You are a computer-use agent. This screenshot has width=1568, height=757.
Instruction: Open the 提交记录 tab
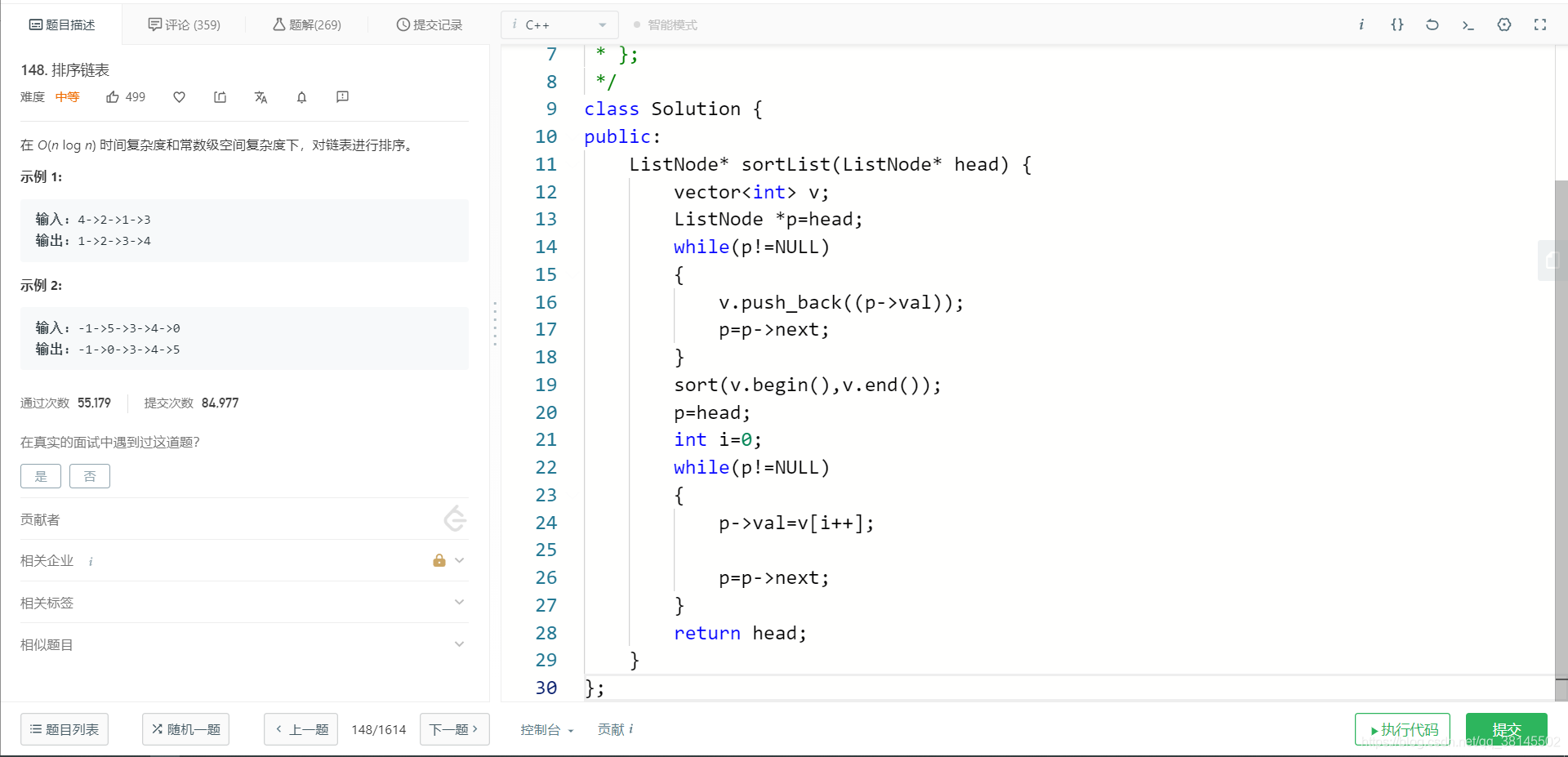point(430,24)
